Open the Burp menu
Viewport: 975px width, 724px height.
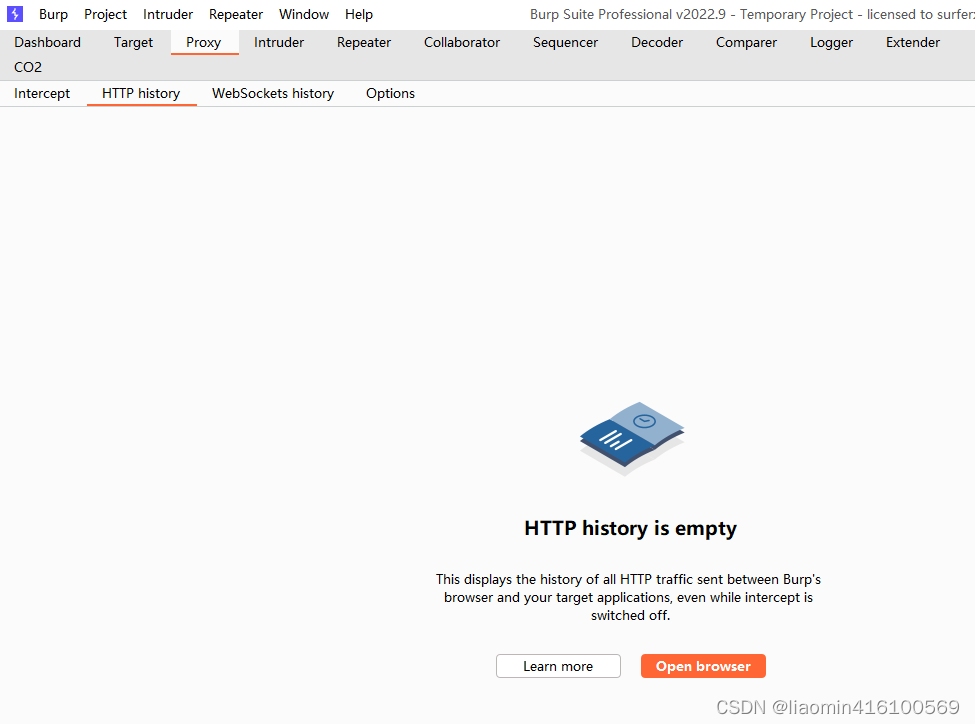pos(53,14)
